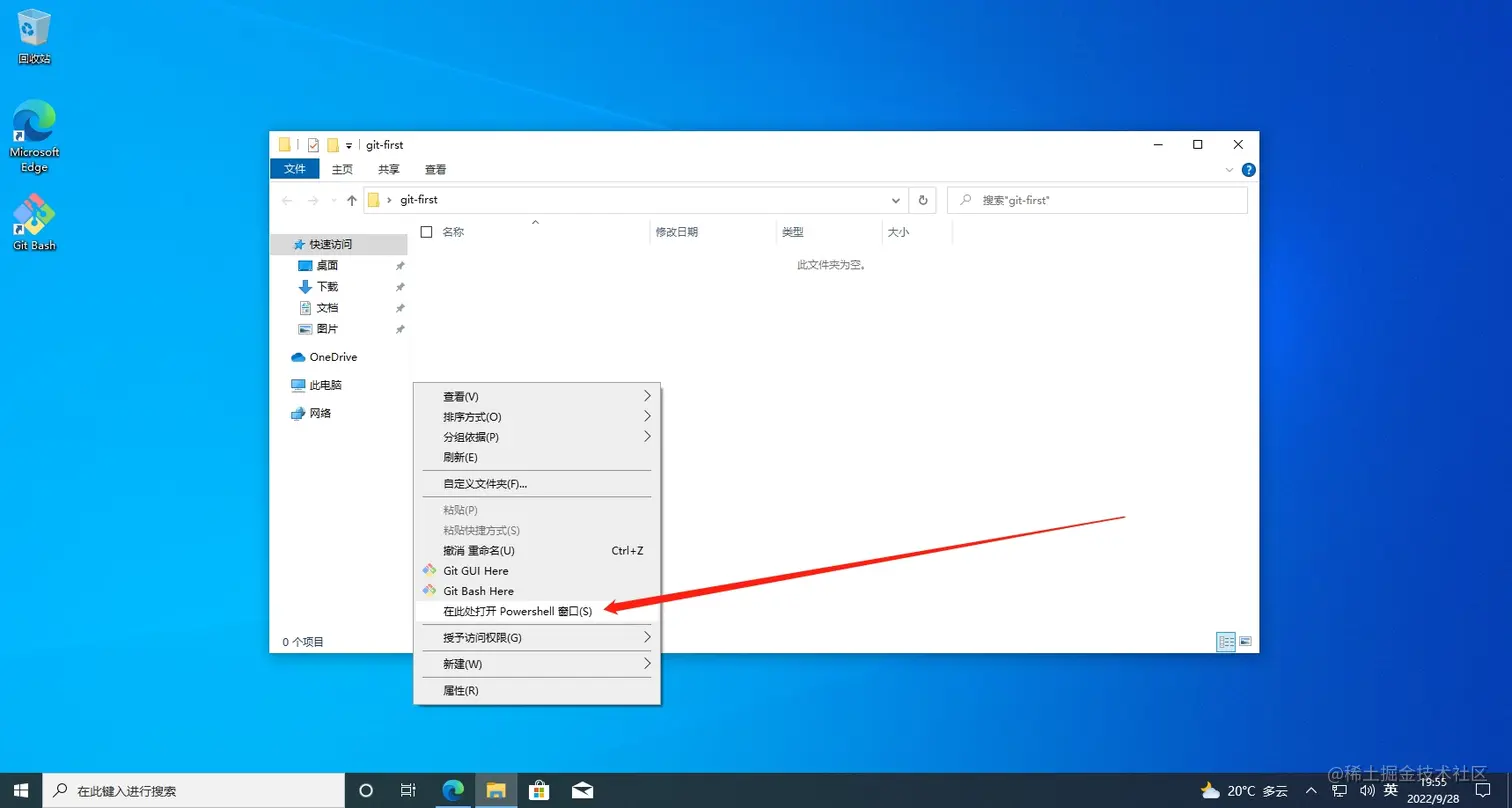Sort by the 大小 column header
Screen dimensions: 1512x808
[x=898, y=232]
